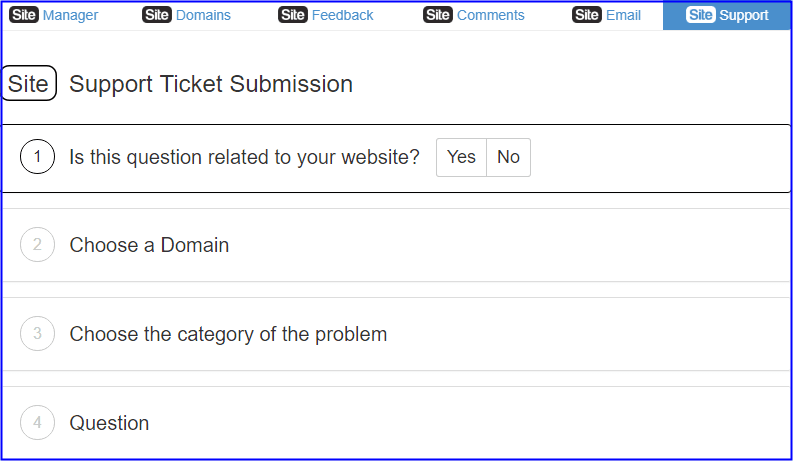Expand the Choose a Domain step
The height and width of the screenshot is (461, 793).
point(396,245)
